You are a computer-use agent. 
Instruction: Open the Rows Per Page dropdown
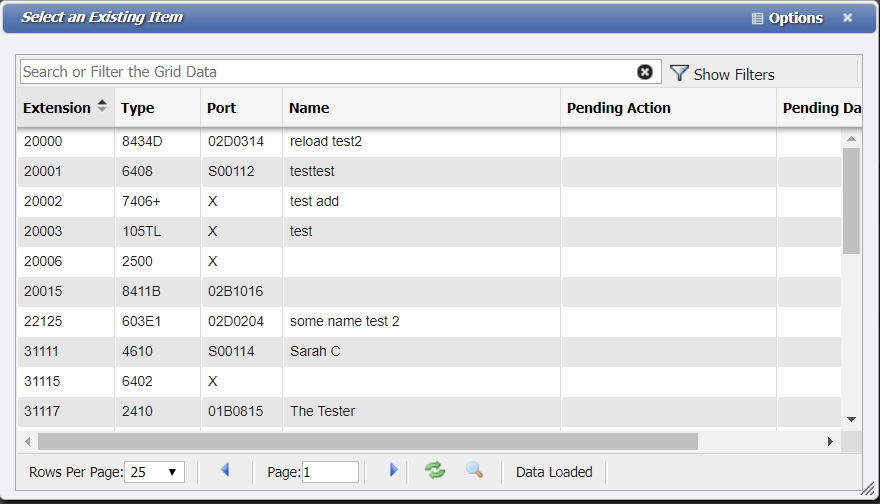pyautogui.click(x=156, y=472)
